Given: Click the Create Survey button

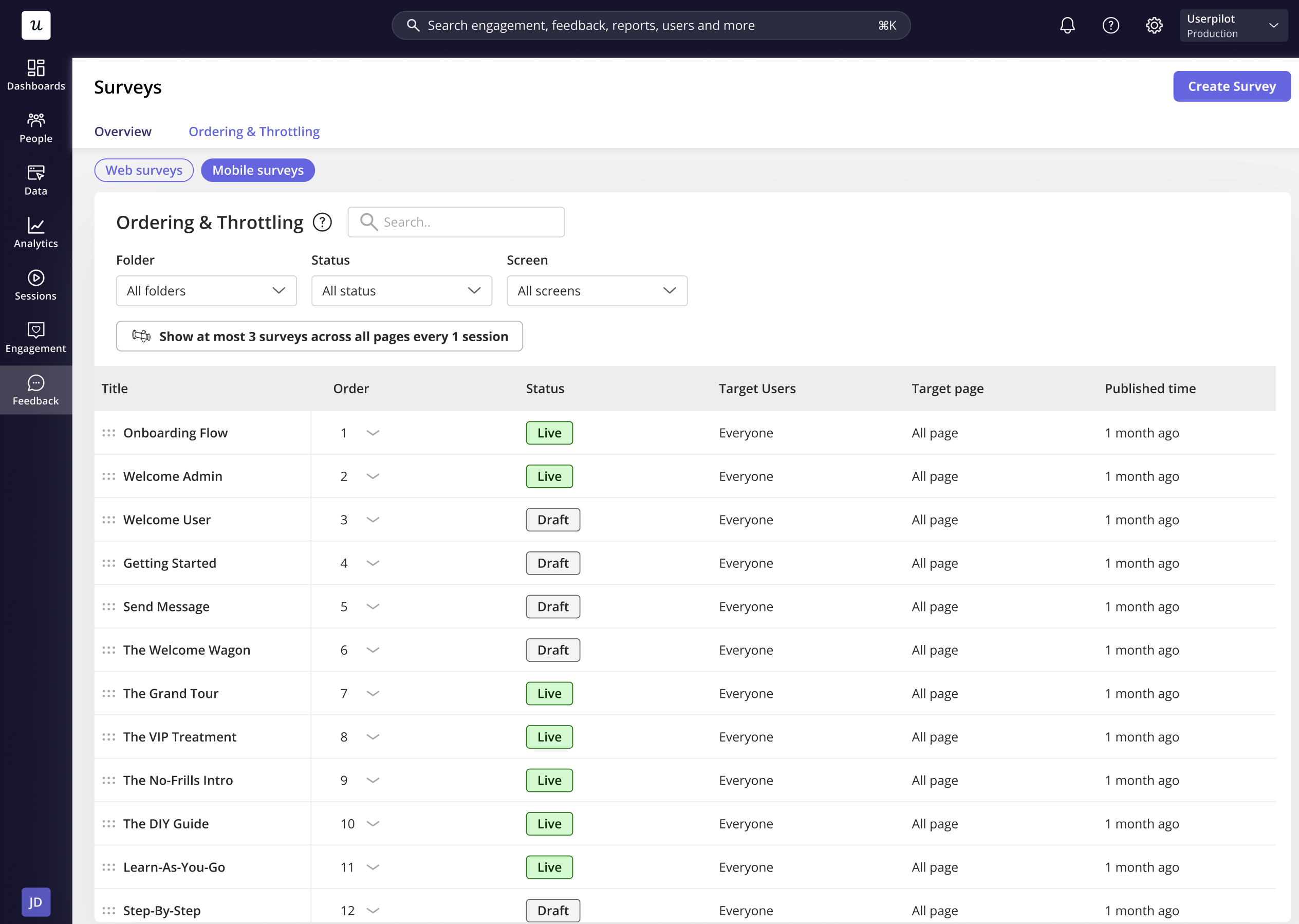Looking at the screenshot, I should [1231, 86].
